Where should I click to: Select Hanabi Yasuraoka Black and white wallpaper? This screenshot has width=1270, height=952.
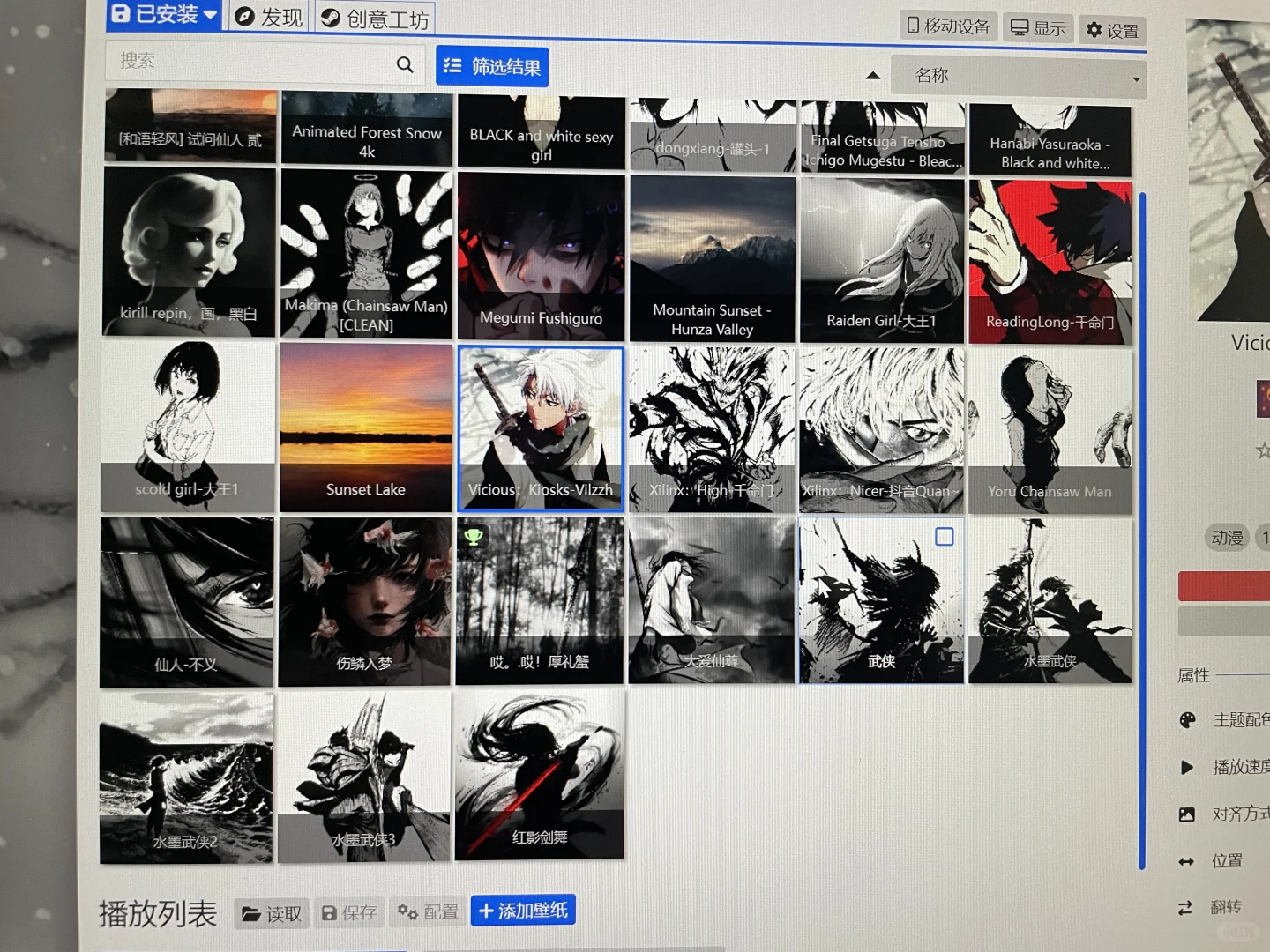coord(1050,141)
